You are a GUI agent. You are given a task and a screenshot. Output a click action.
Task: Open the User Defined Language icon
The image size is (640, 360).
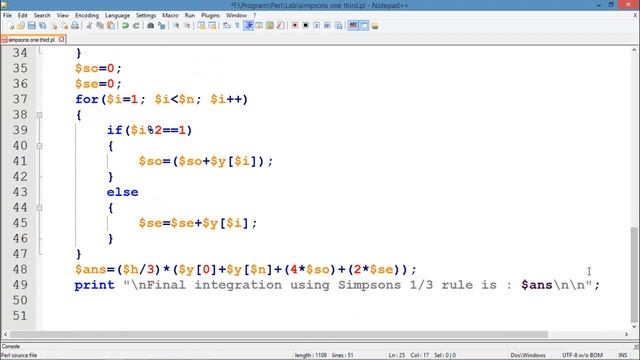click(x=259, y=26)
